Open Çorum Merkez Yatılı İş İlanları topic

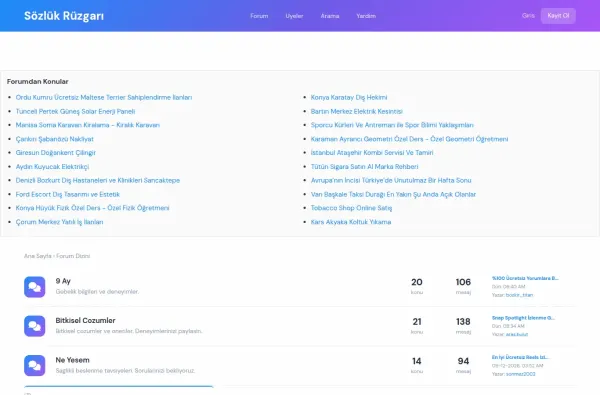[x=59, y=222]
